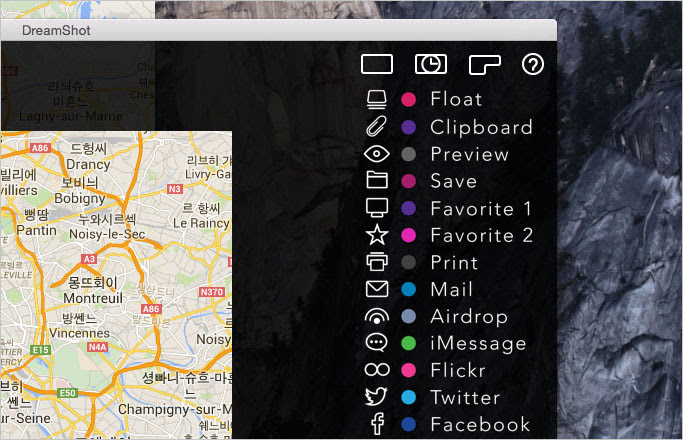Send screenshot via Mail label
Screen dimensions: 683x440
(x=451, y=289)
